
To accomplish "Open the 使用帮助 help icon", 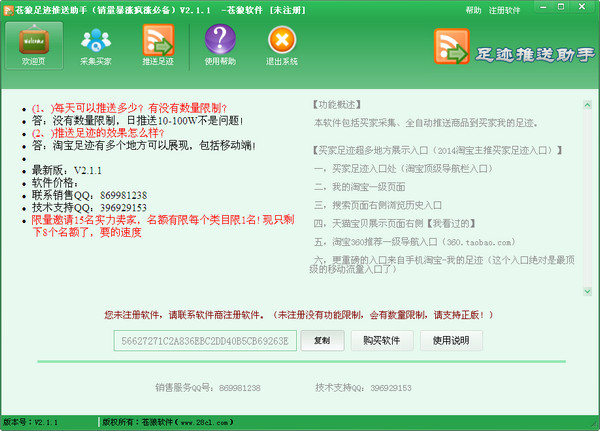I will [x=220, y=46].
